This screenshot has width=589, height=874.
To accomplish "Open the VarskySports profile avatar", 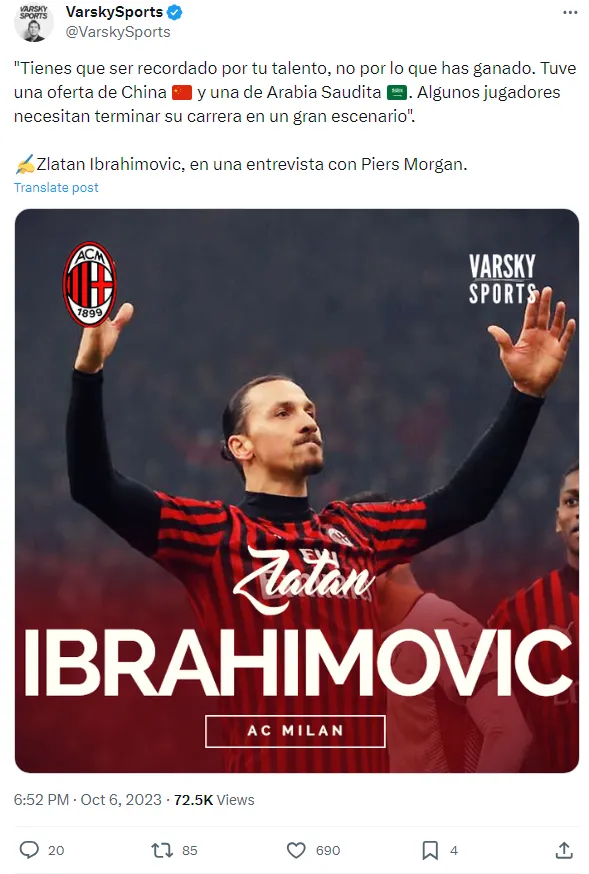I will click(x=33, y=22).
